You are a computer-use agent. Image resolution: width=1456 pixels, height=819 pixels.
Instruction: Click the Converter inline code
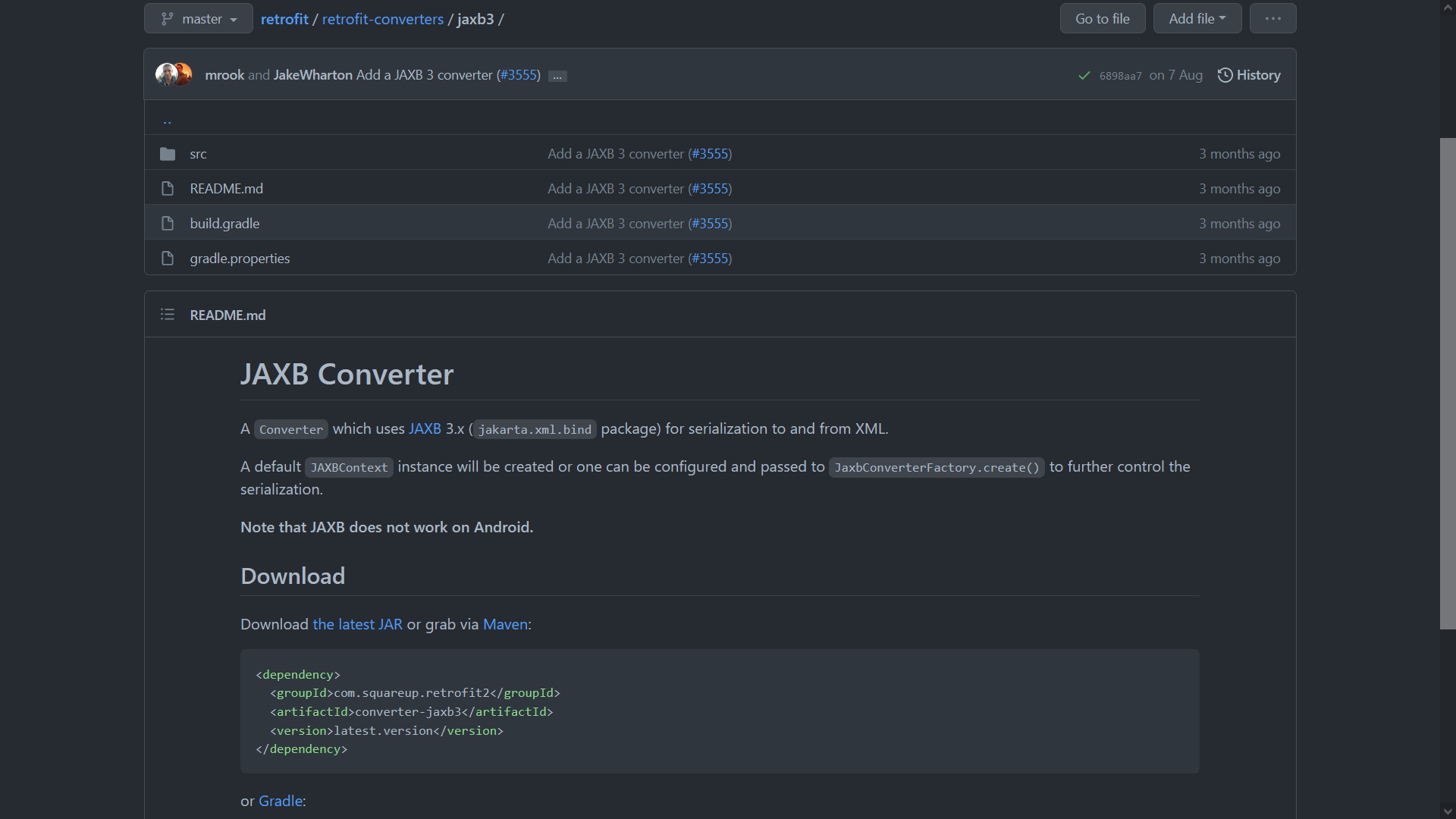pyautogui.click(x=291, y=429)
